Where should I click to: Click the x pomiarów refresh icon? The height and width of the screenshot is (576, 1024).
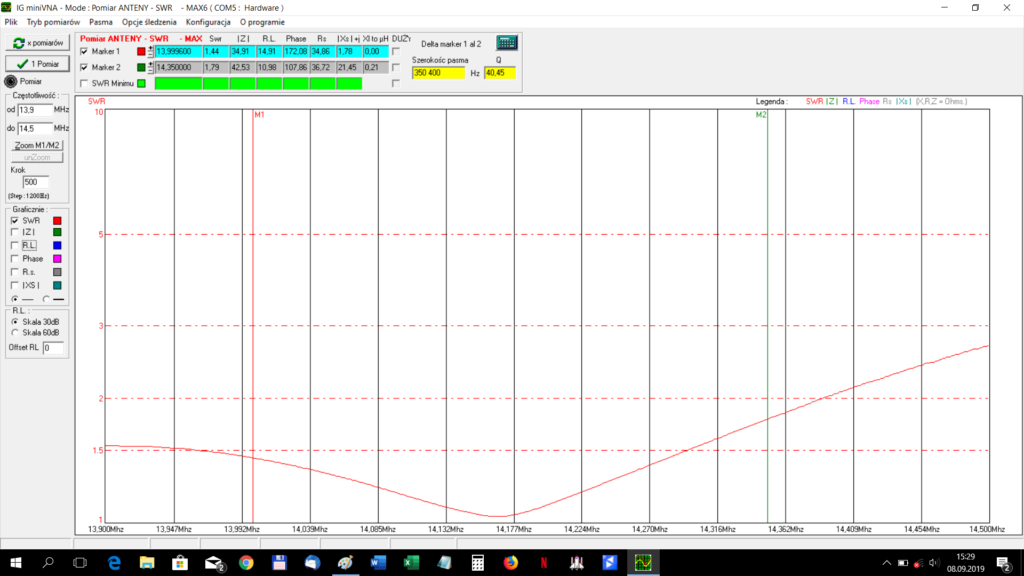click(17, 40)
